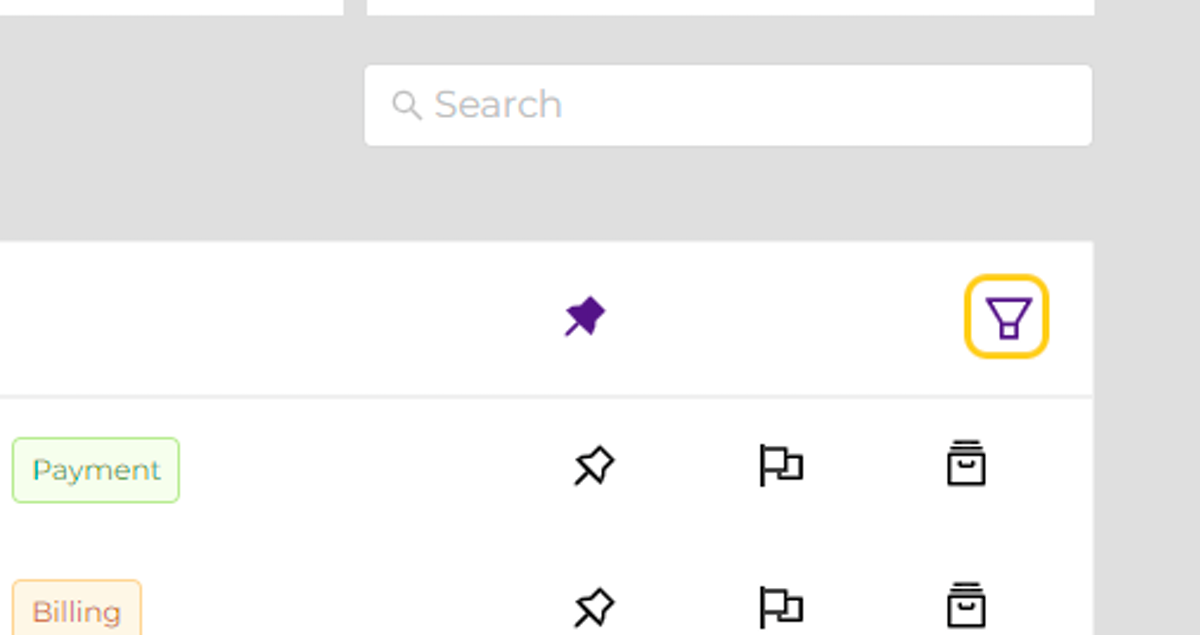Click the Search placeholder text
Screen dimensions: 1200x636
tap(498, 104)
